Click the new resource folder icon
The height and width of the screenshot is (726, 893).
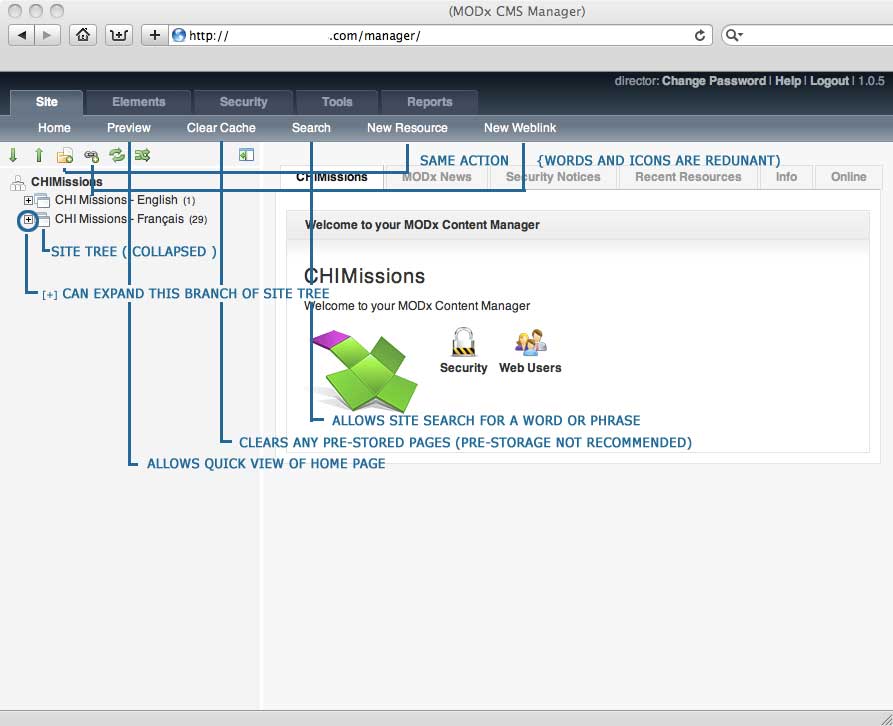65,155
